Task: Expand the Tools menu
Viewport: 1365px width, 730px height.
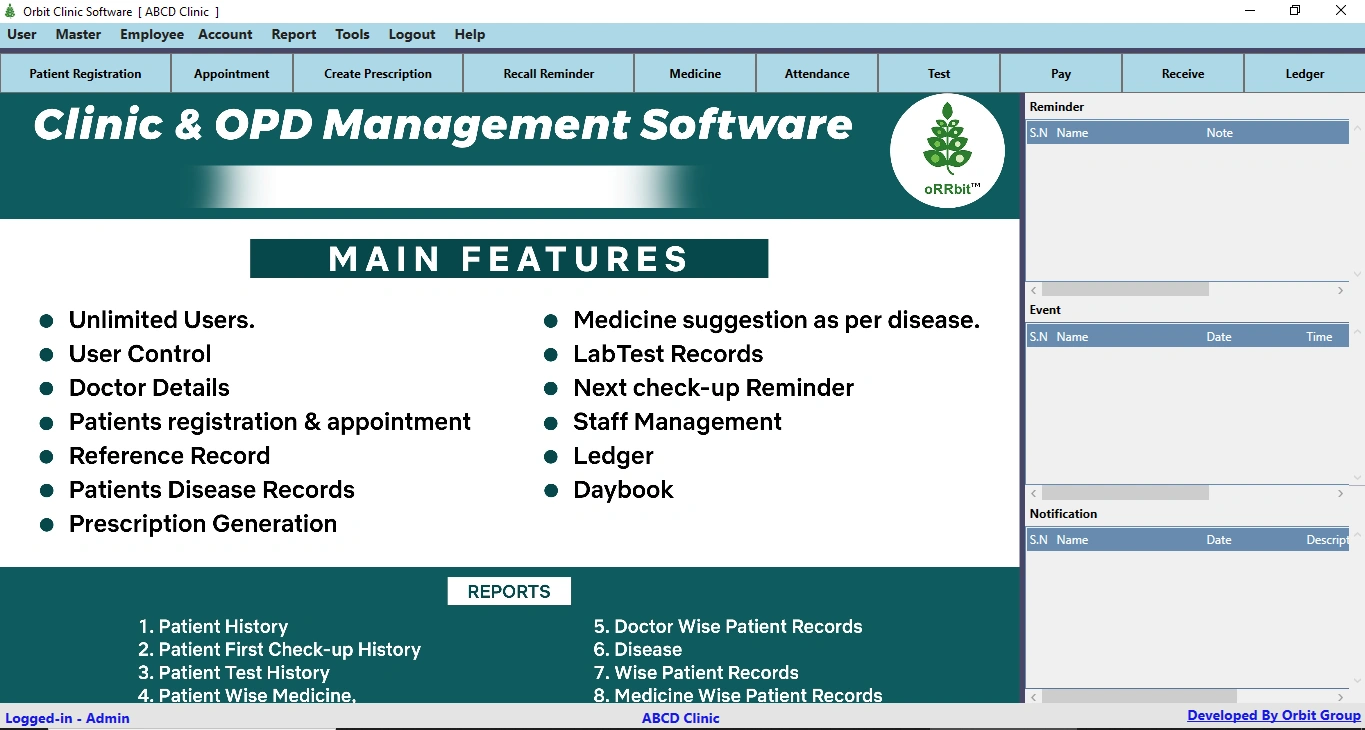Action: pyautogui.click(x=352, y=34)
